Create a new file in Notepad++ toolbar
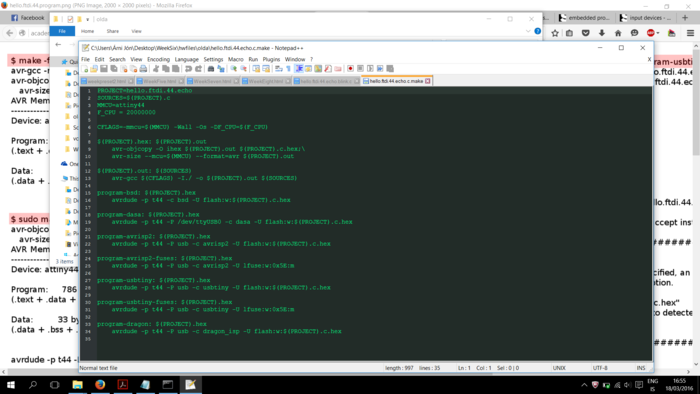The image size is (700, 394). click(x=85, y=69)
